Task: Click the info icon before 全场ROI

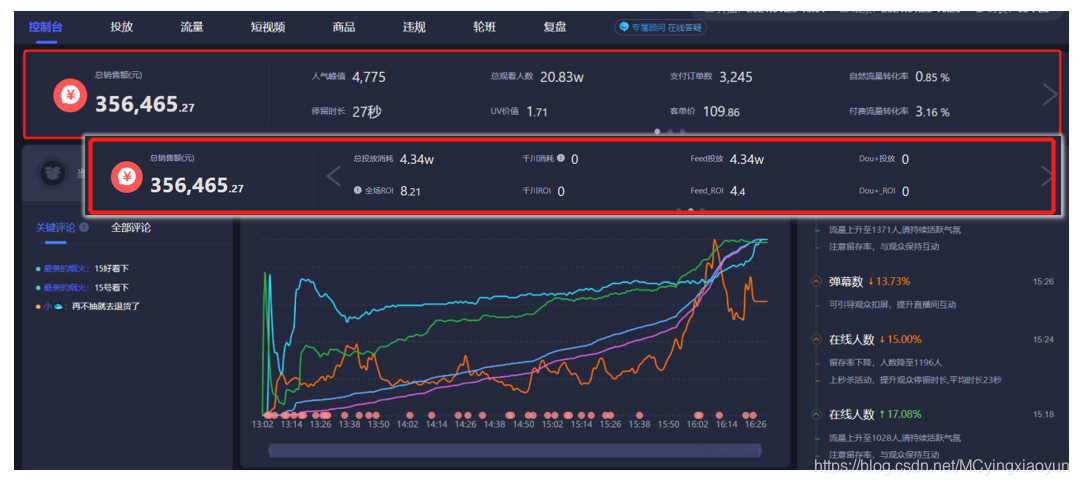Action: click(x=357, y=190)
